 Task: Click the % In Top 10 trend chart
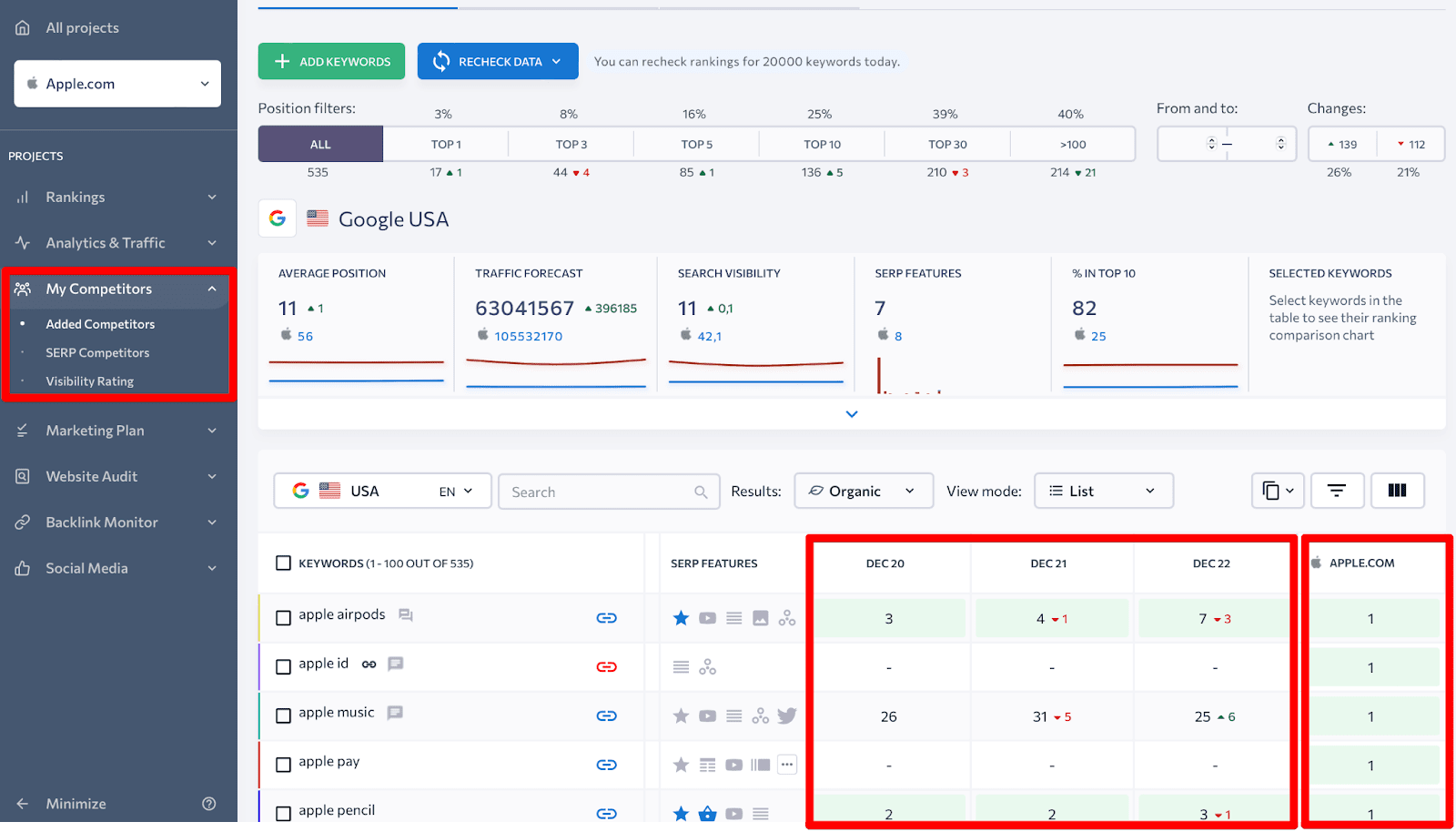(x=1150, y=375)
